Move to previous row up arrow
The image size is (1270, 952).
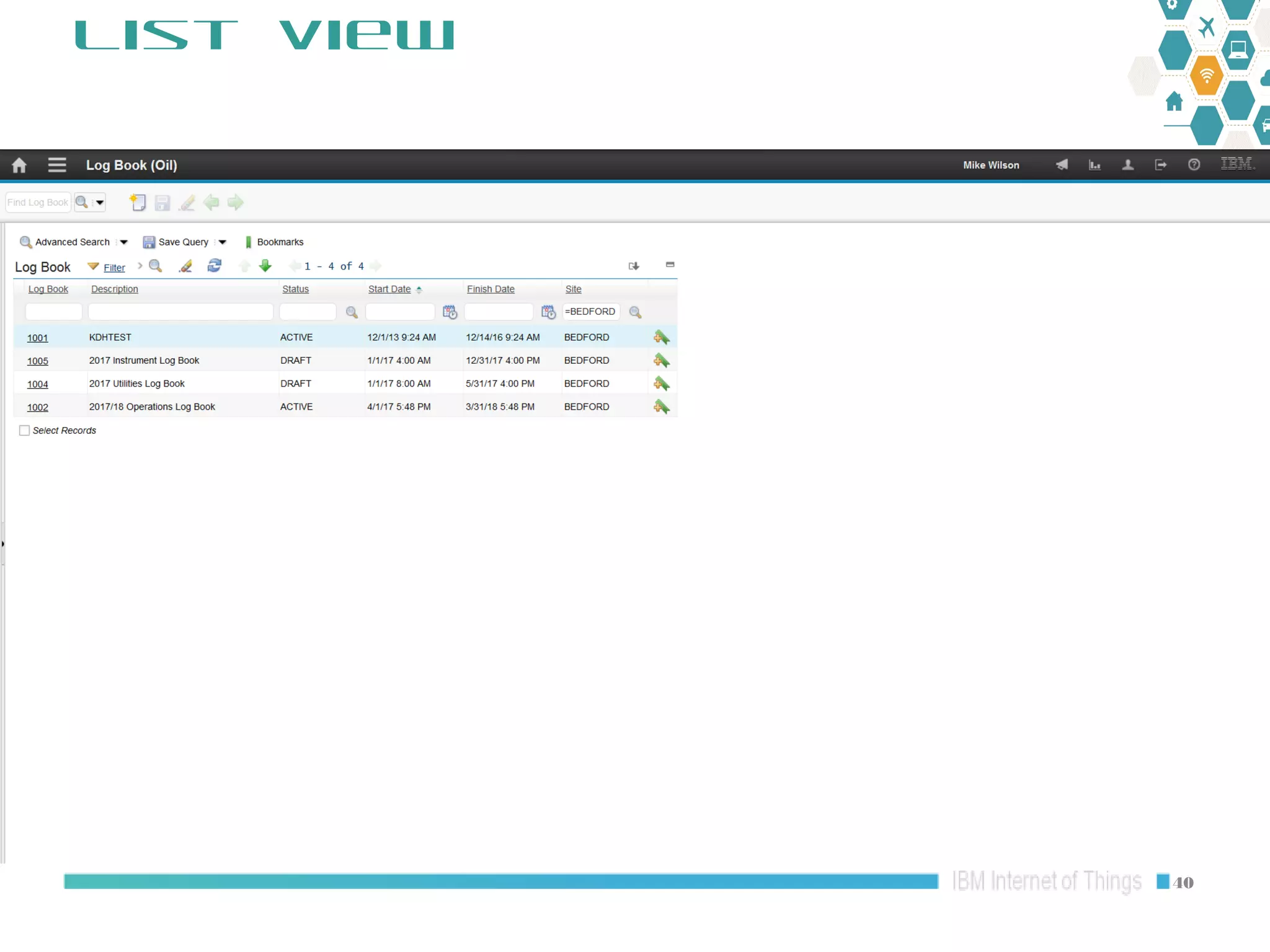245,266
